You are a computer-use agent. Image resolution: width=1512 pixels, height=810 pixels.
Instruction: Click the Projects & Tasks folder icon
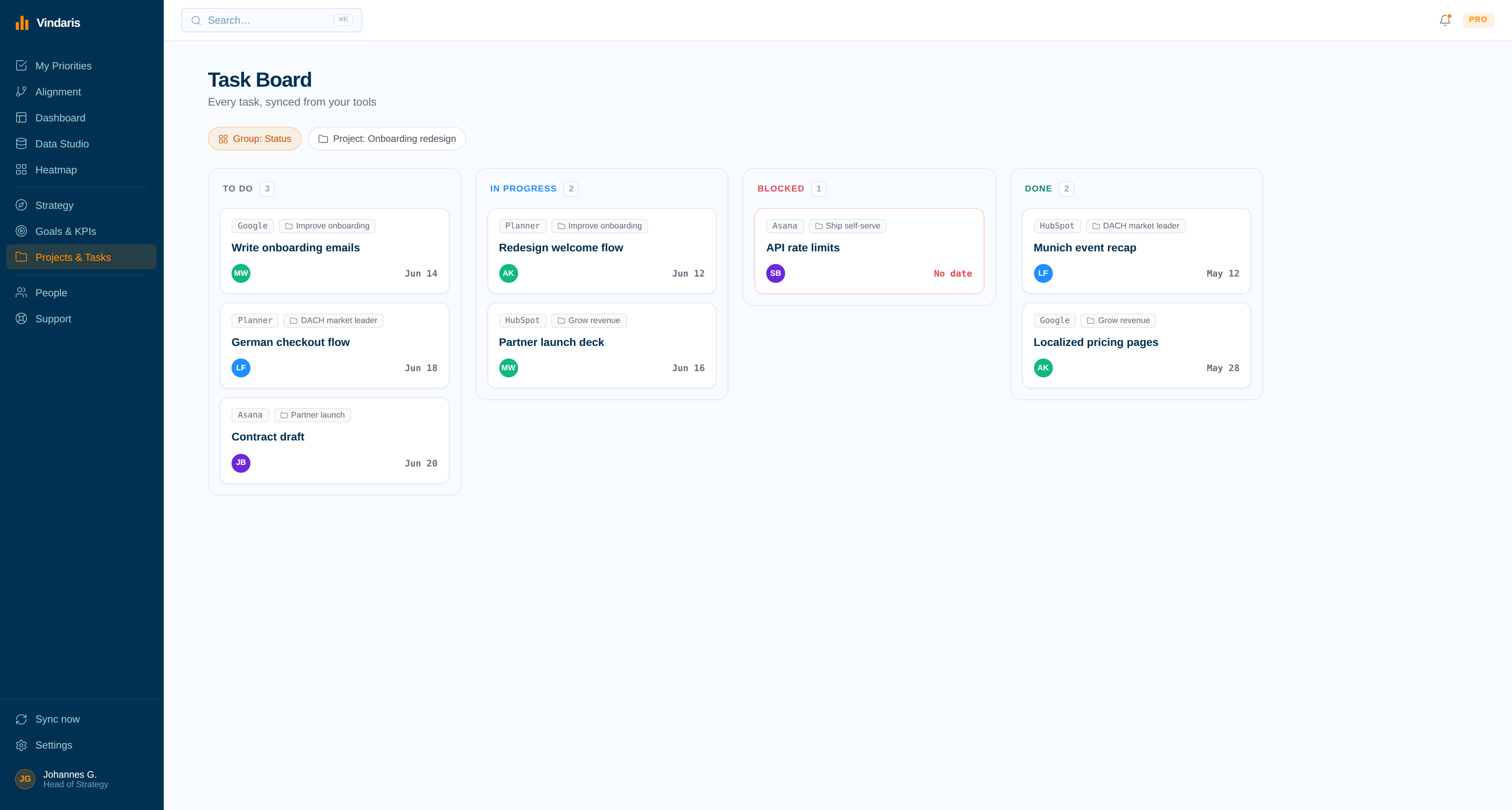pos(21,257)
